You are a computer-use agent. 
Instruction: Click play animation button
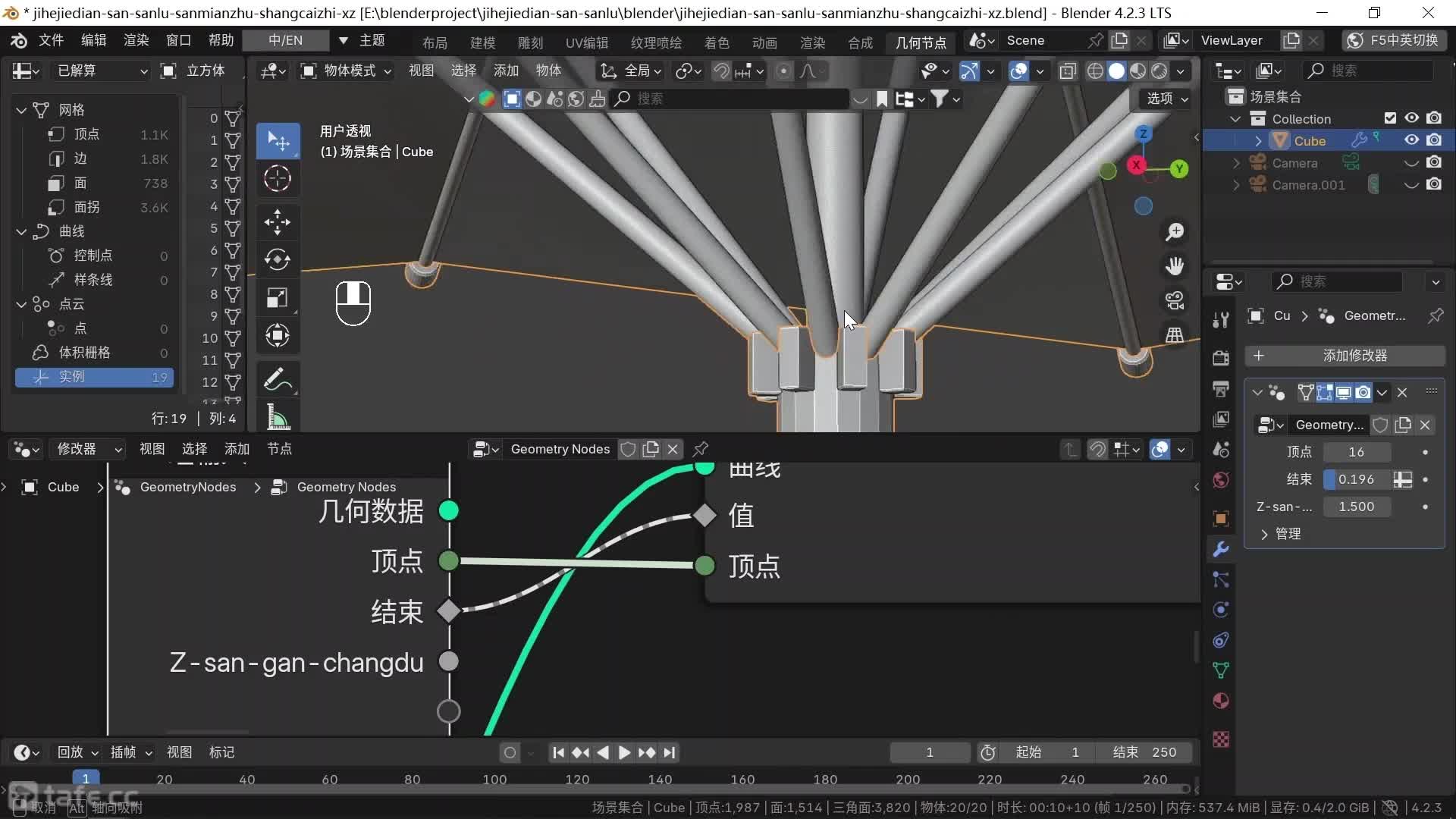tap(624, 752)
